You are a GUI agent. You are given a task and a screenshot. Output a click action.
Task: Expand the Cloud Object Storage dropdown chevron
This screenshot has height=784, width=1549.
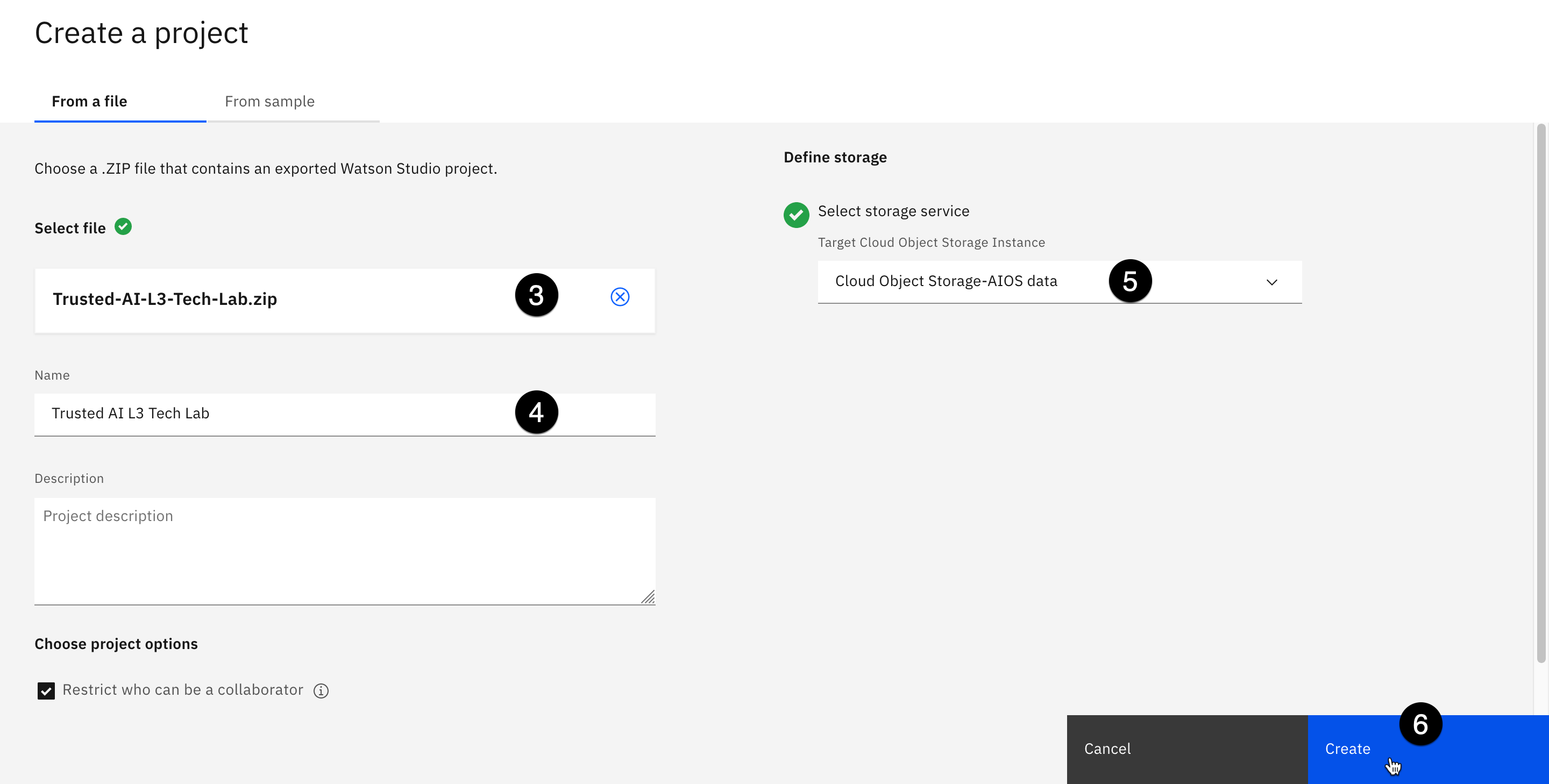[x=1271, y=282]
